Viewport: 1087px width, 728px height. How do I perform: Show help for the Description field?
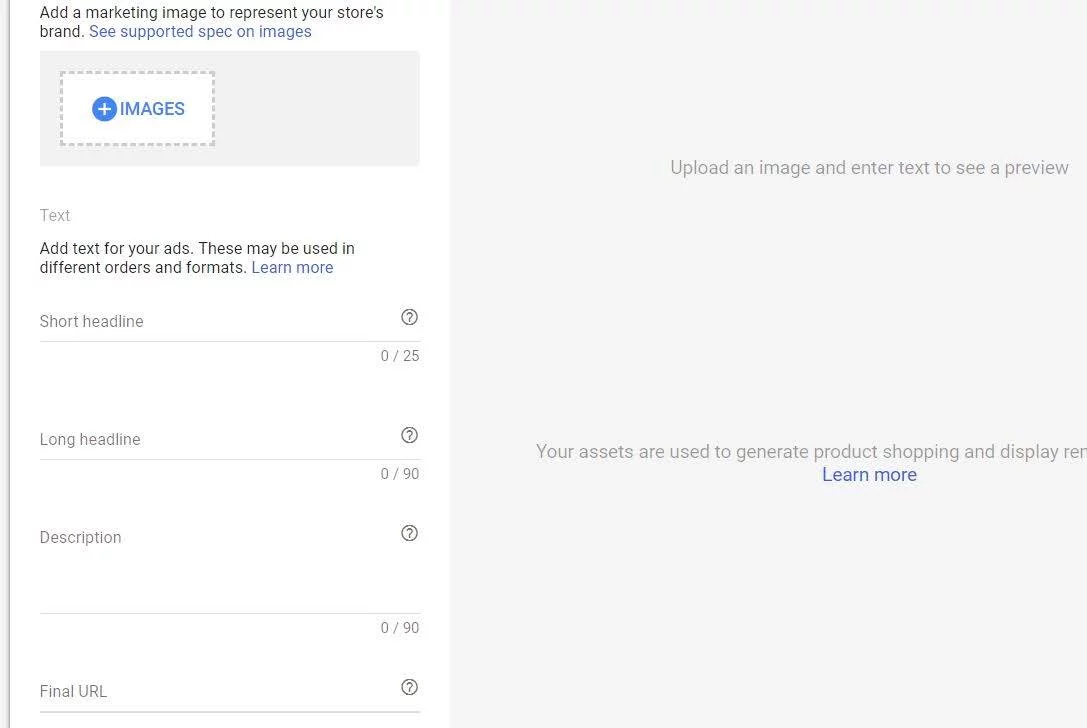tap(409, 533)
